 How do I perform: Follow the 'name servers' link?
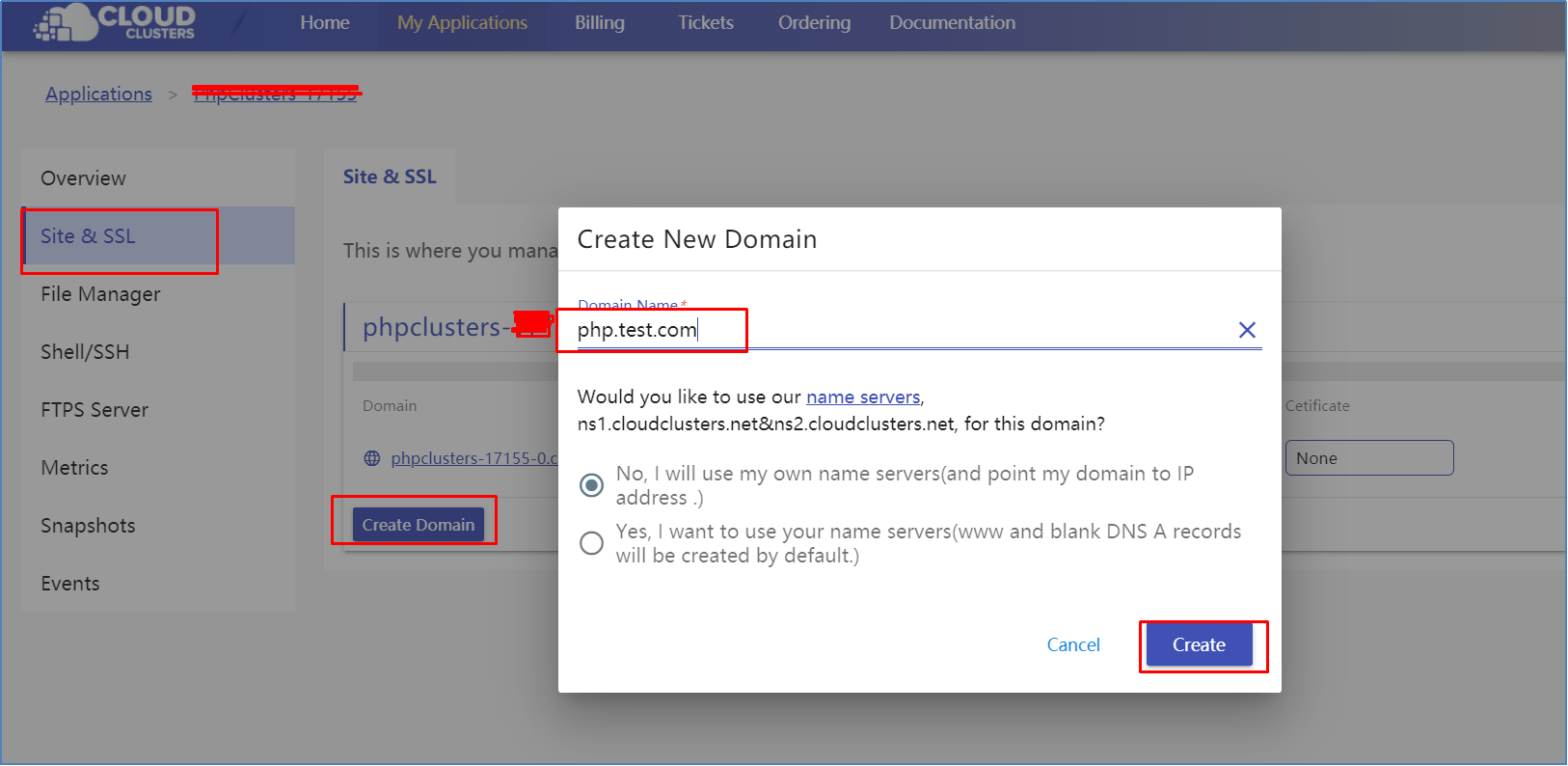pyautogui.click(x=862, y=397)
